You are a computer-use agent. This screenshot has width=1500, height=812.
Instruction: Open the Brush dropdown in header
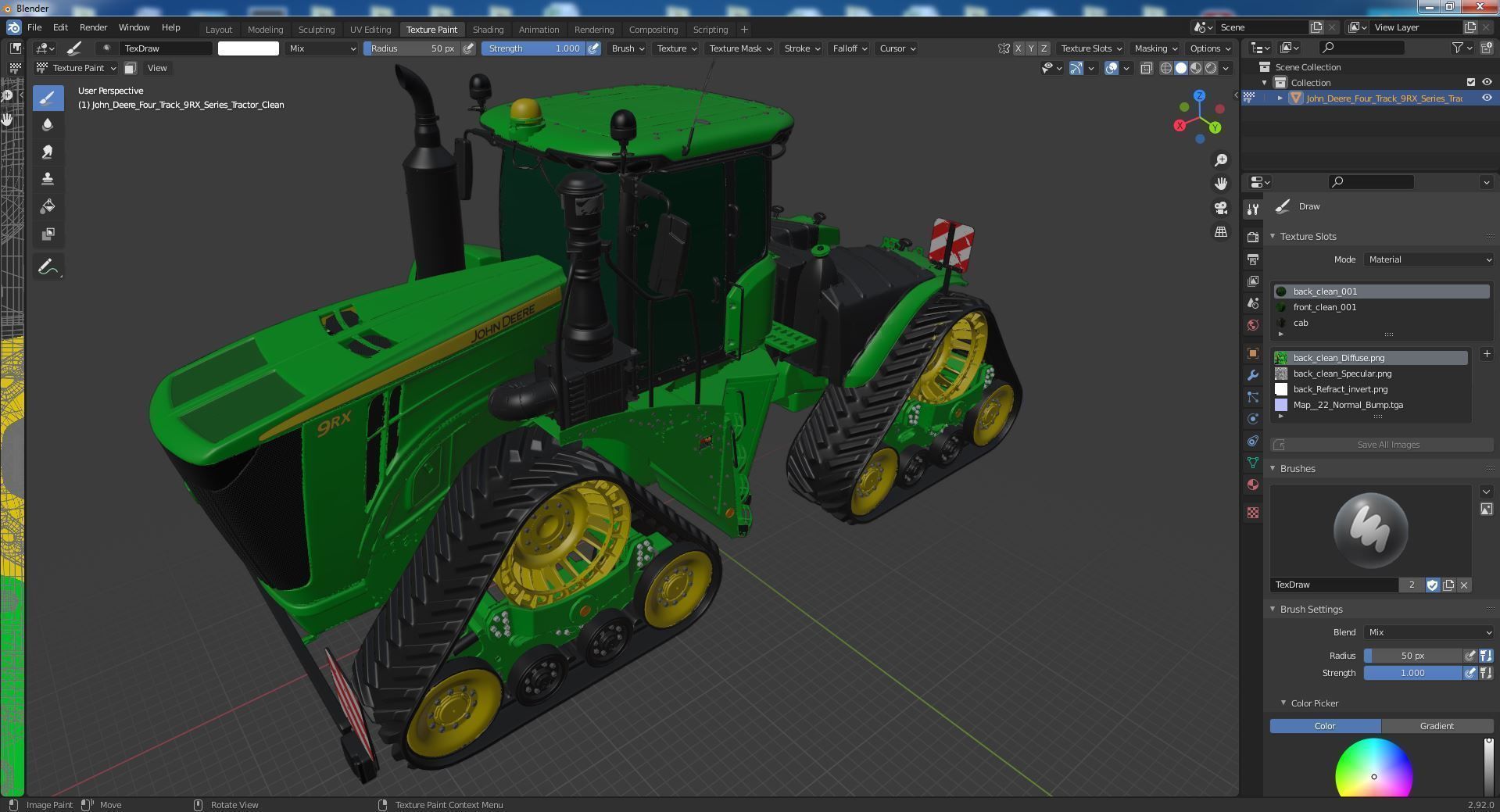pyautogui.click(x=627, y=48)
